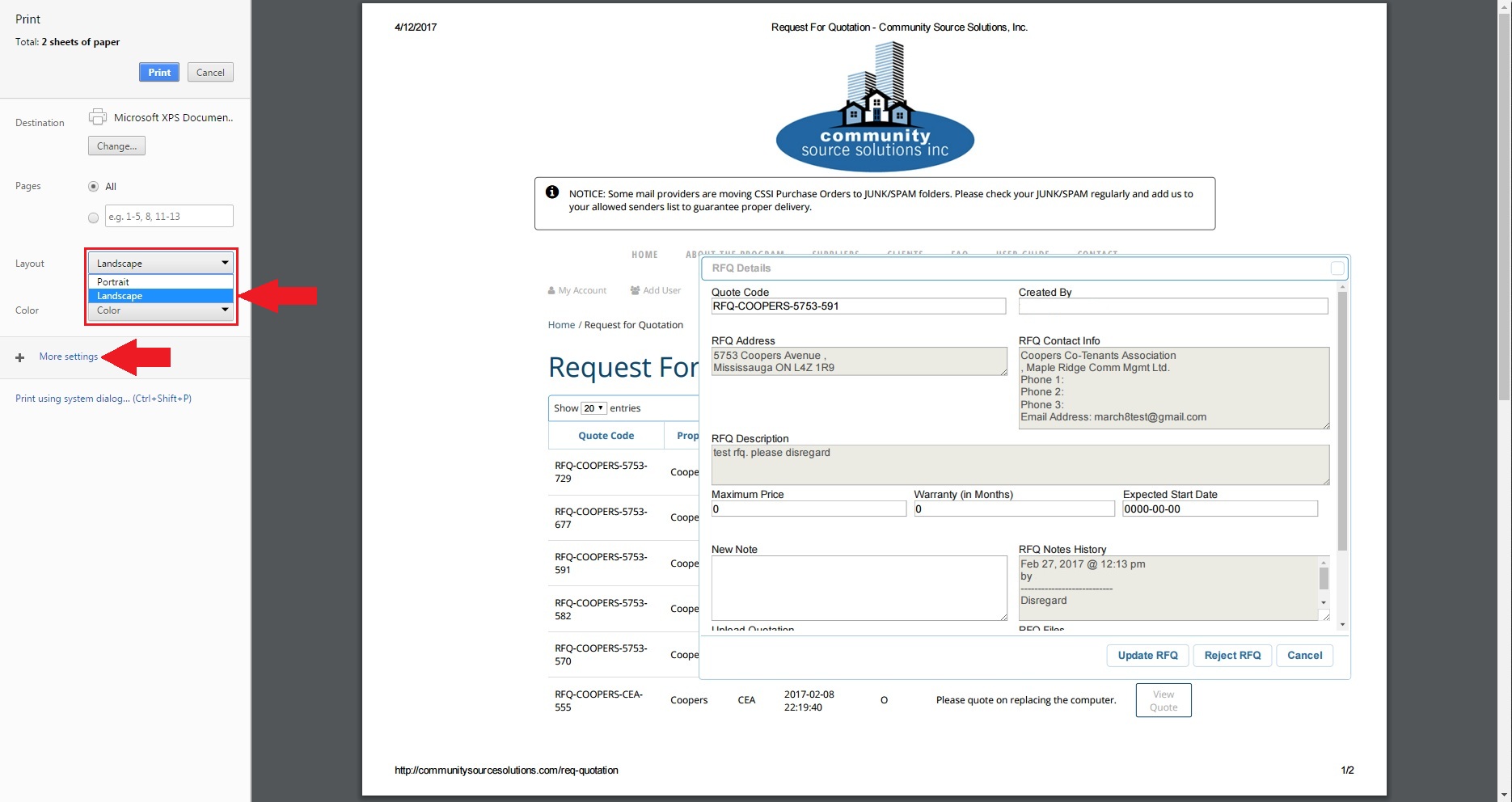
Task: Select the All pages radio button
Action: [x=93, y=187]
